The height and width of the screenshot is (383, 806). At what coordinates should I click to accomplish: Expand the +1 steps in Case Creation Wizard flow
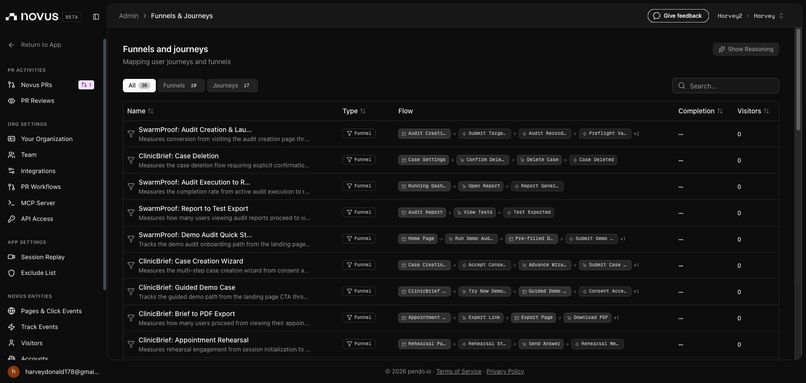636,265
